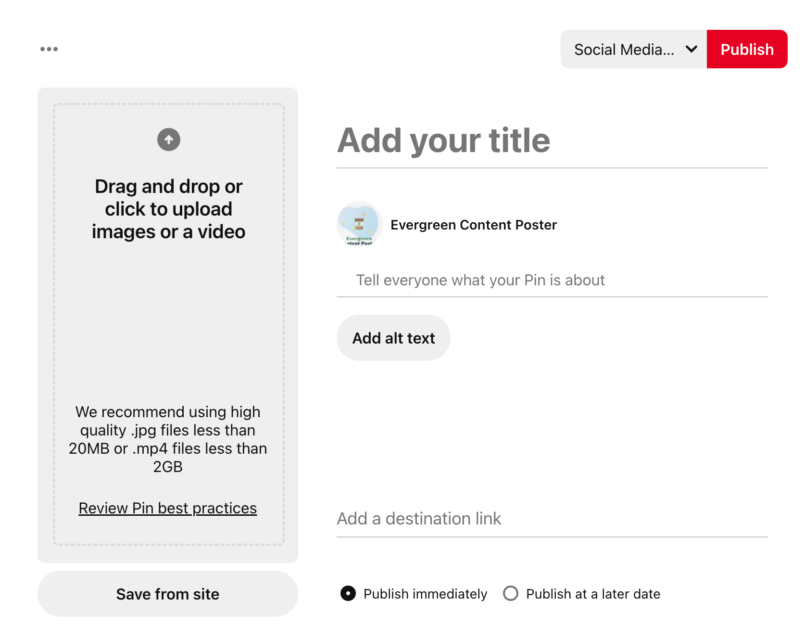
Task: Click the Add a destination link field
Action: (552, 519)
